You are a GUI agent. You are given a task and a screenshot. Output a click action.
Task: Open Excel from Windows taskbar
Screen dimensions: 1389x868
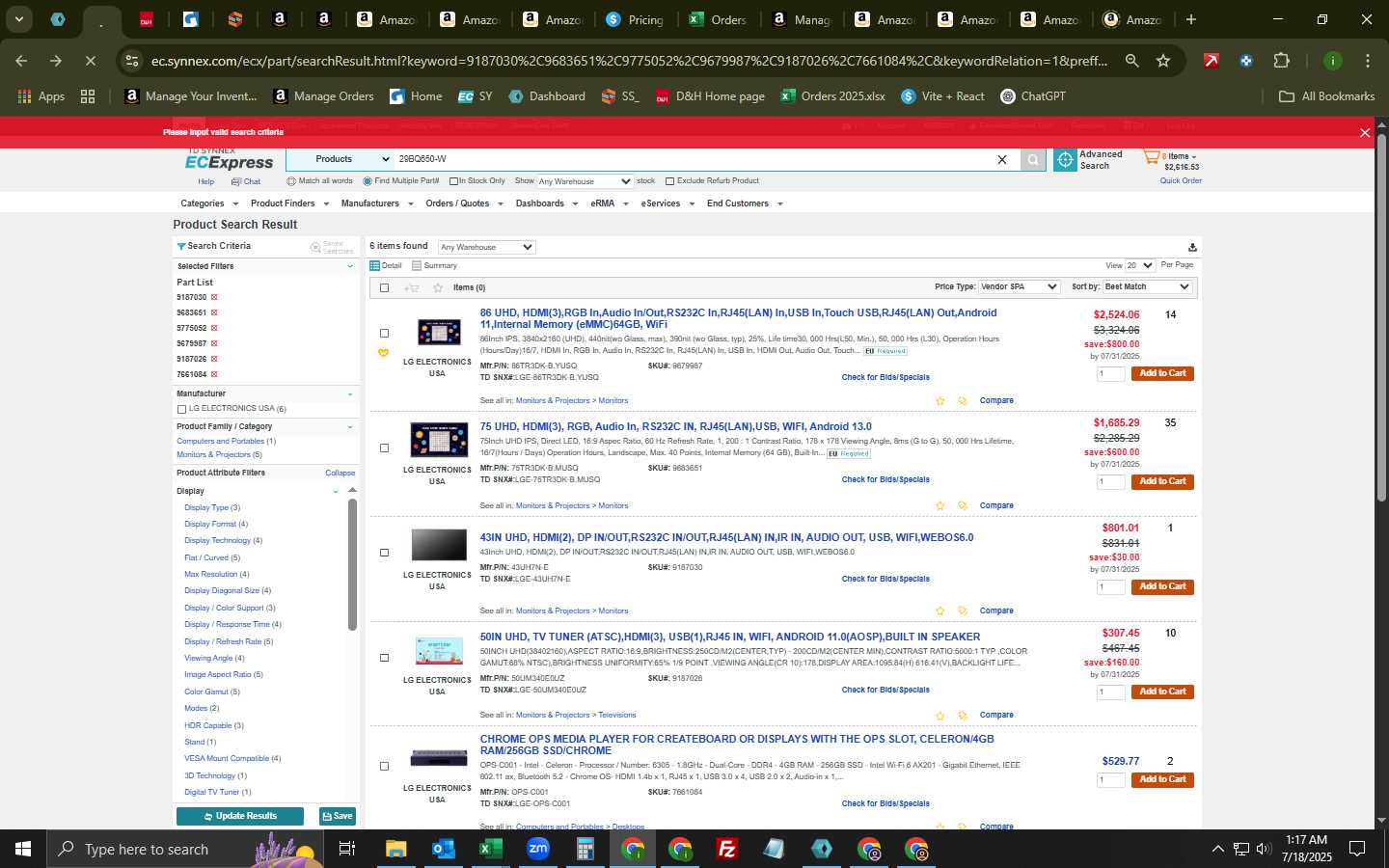490,849
